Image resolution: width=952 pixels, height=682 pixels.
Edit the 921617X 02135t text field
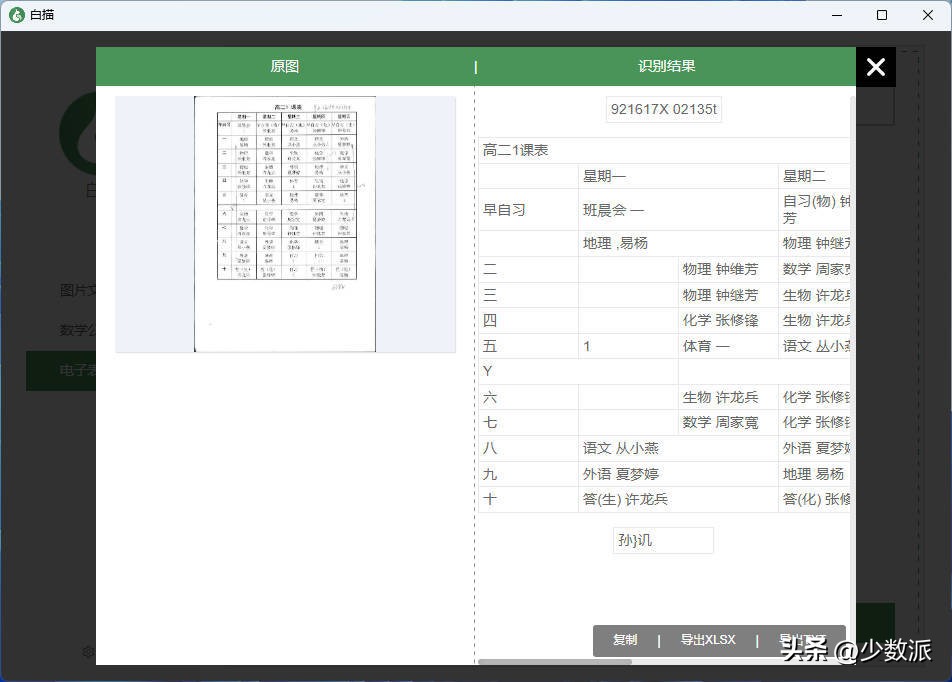[663, 109]
